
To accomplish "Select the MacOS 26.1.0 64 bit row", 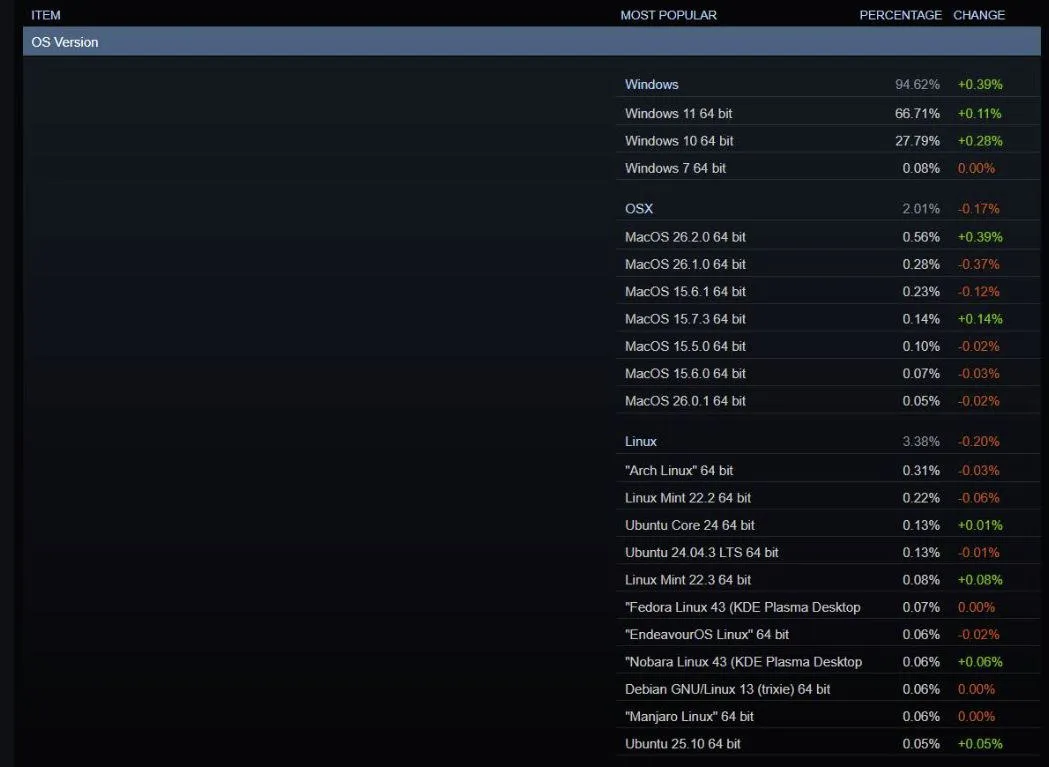I will click(x=828, y=264).
